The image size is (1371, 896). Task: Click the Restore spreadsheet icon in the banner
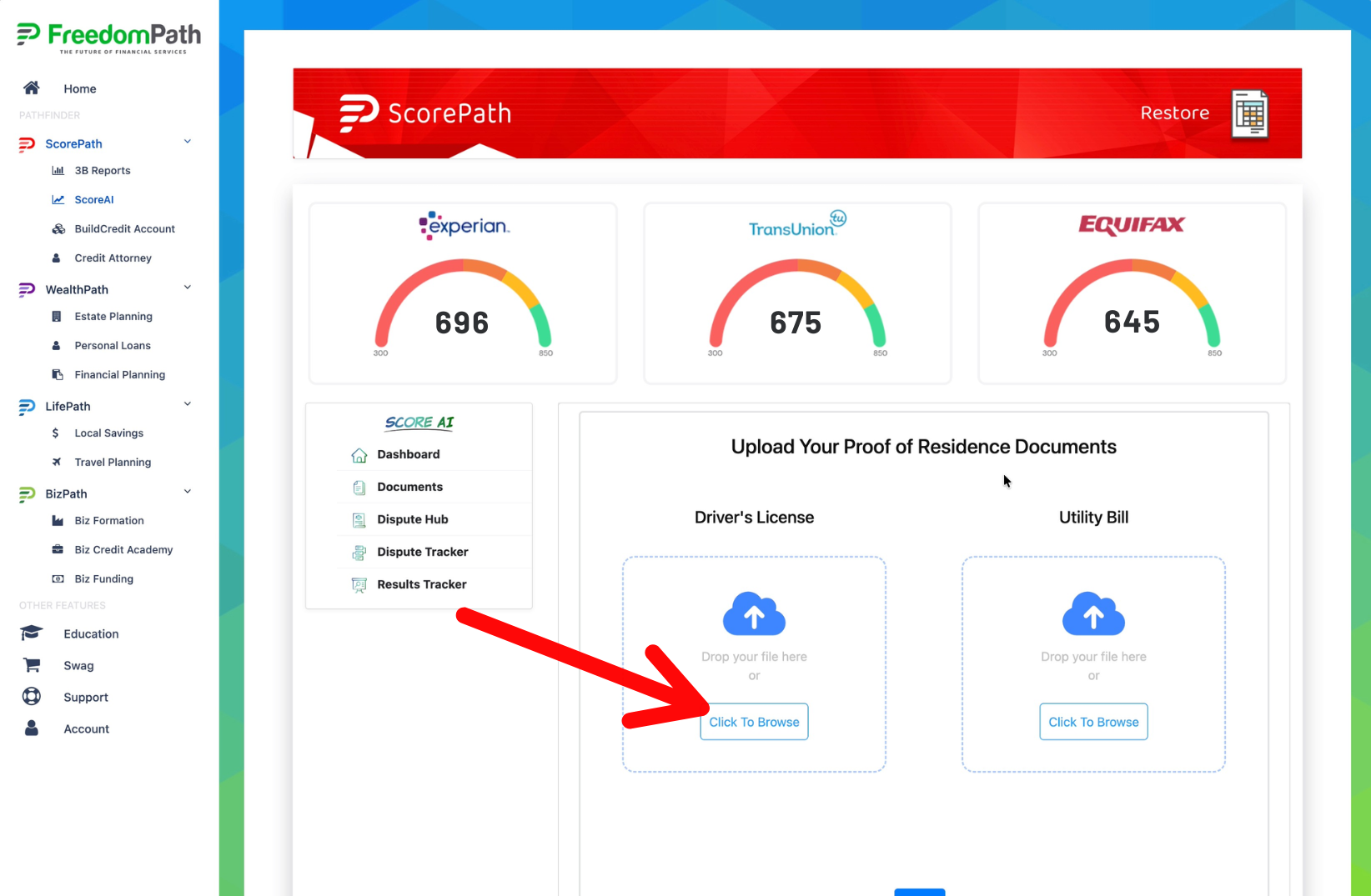1250,114
